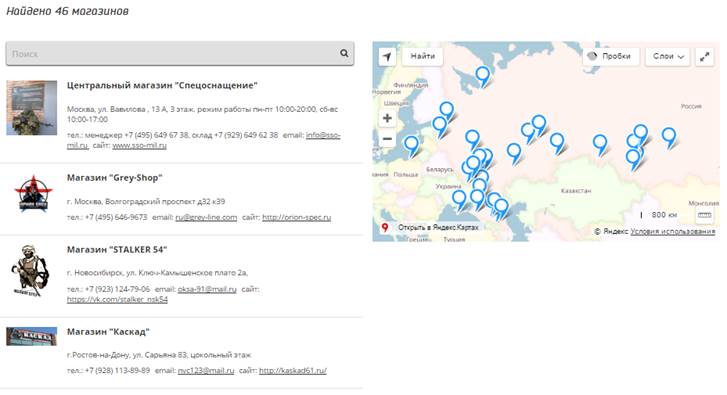
Task: Click the easternmost blue map pin
Action: click(x=669, y=138)
